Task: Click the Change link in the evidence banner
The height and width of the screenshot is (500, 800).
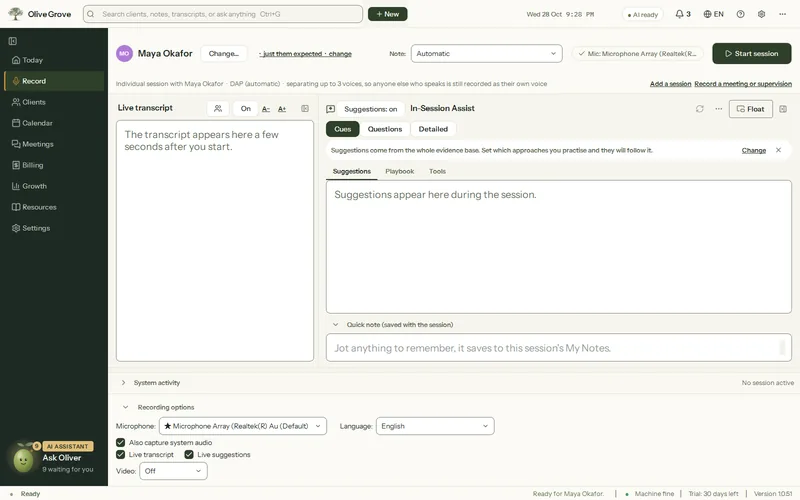Action: pyautogui.click(x=754, y=151)
